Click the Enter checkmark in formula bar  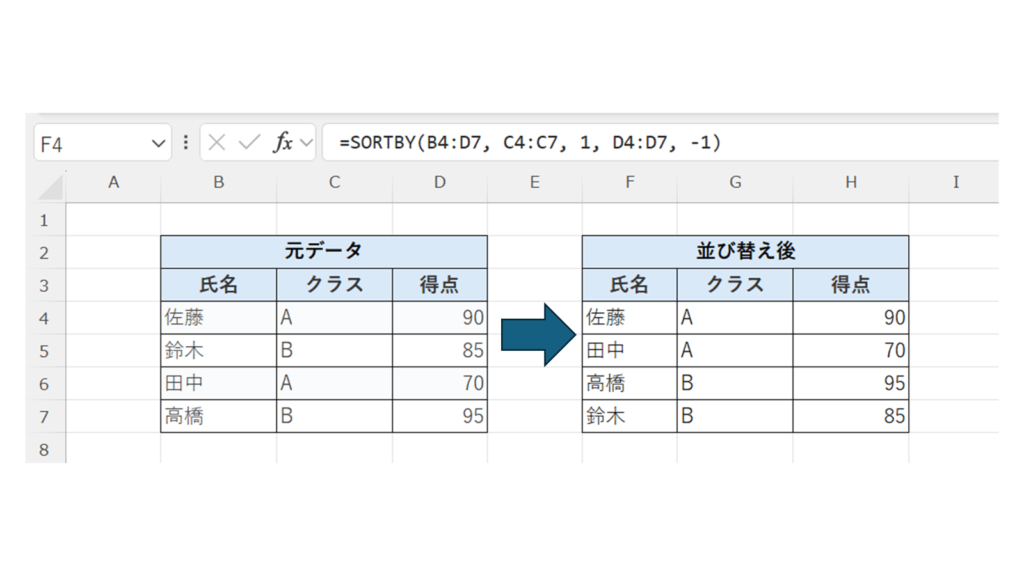coord(249,143)
